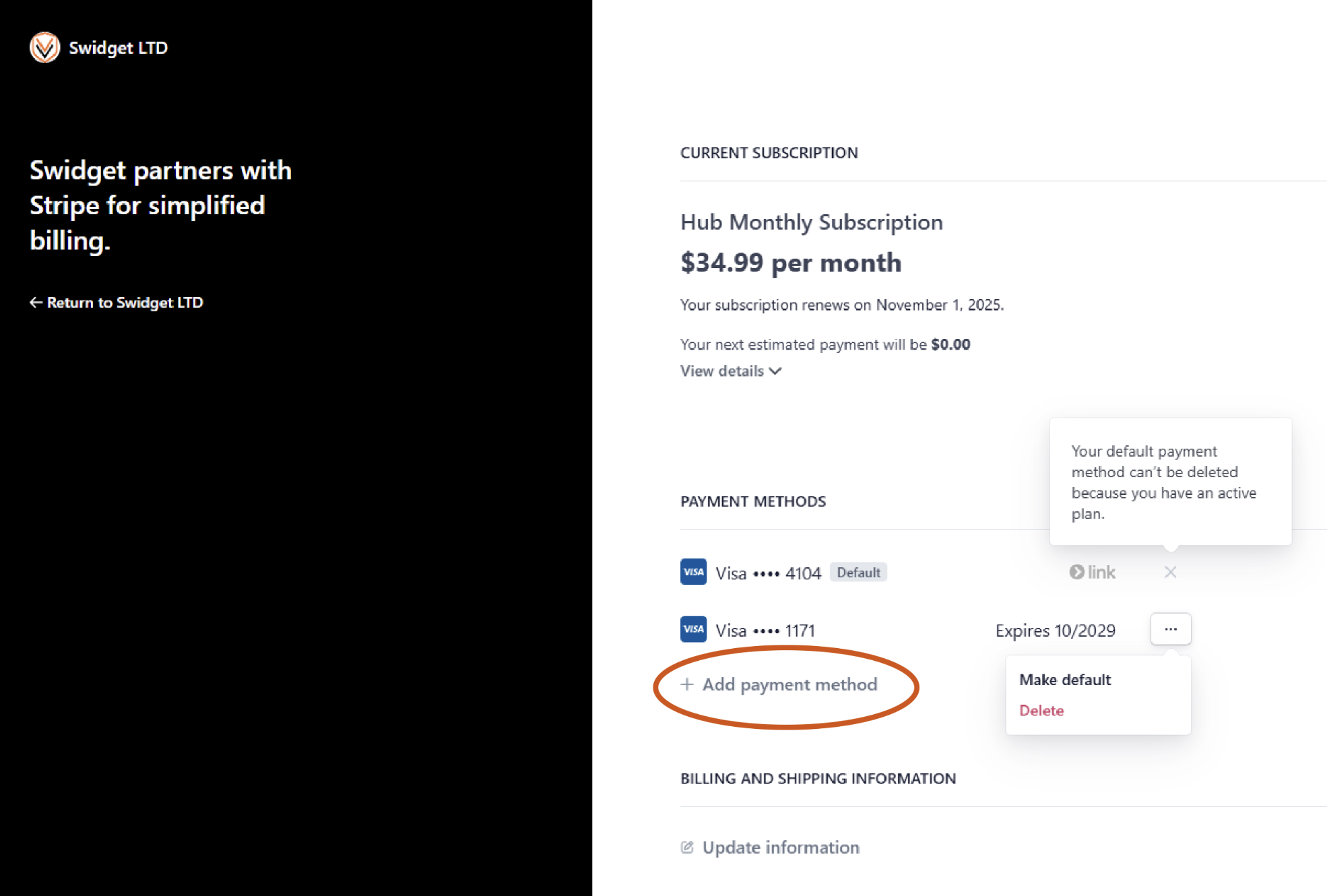Click the Visa •••• 4104 card row text
Image resolution: width=1327 pixels, height=896 pixels.
pyautogui.click(x=769, y=573)
